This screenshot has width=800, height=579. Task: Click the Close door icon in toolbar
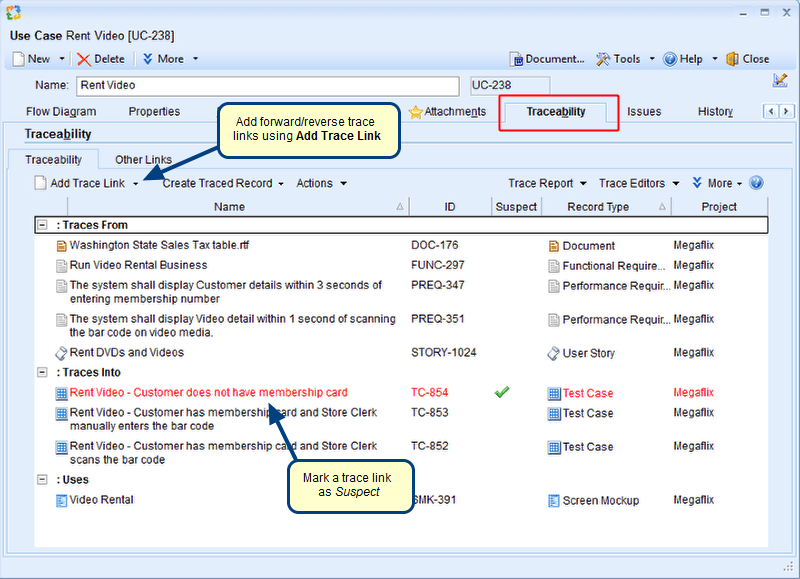point(733,59)
